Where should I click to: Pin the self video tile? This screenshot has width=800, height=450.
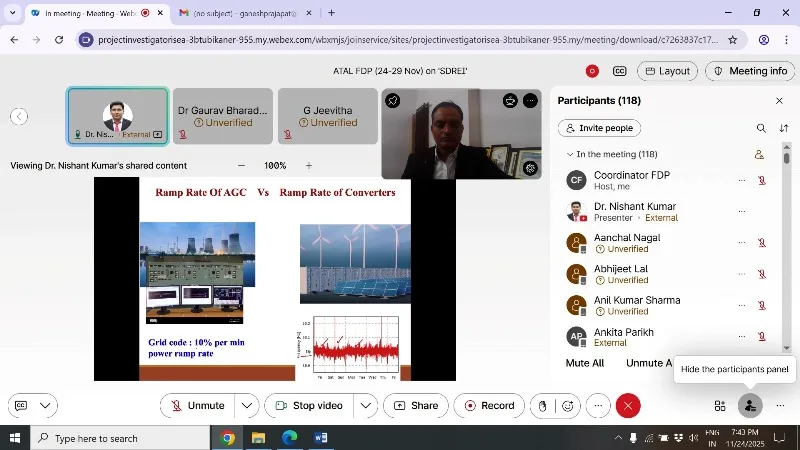click(x=394, y=101)
